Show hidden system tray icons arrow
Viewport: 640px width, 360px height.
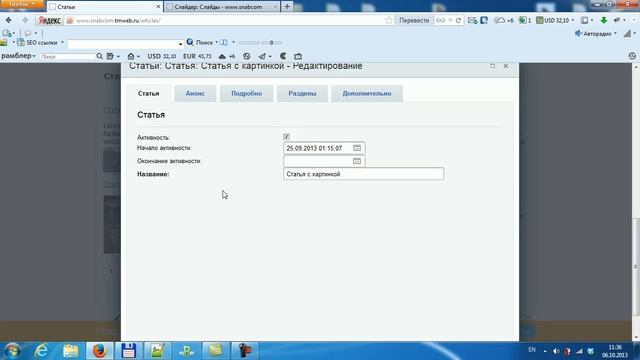point(545,351)
